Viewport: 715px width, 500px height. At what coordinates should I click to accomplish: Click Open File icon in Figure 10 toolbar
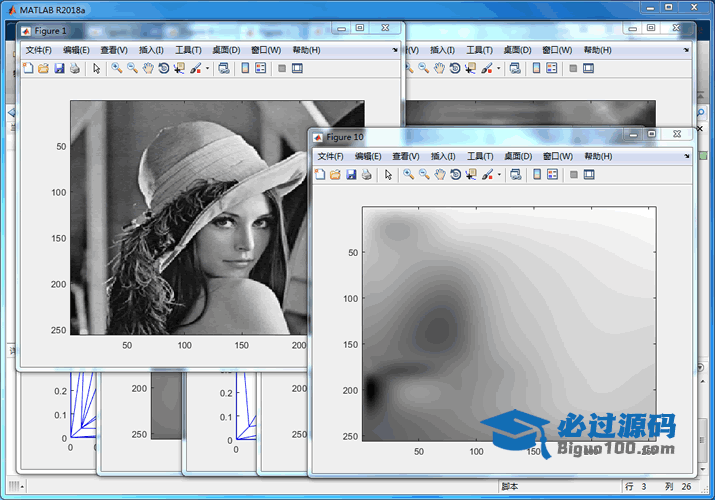(x=335, y=175)
